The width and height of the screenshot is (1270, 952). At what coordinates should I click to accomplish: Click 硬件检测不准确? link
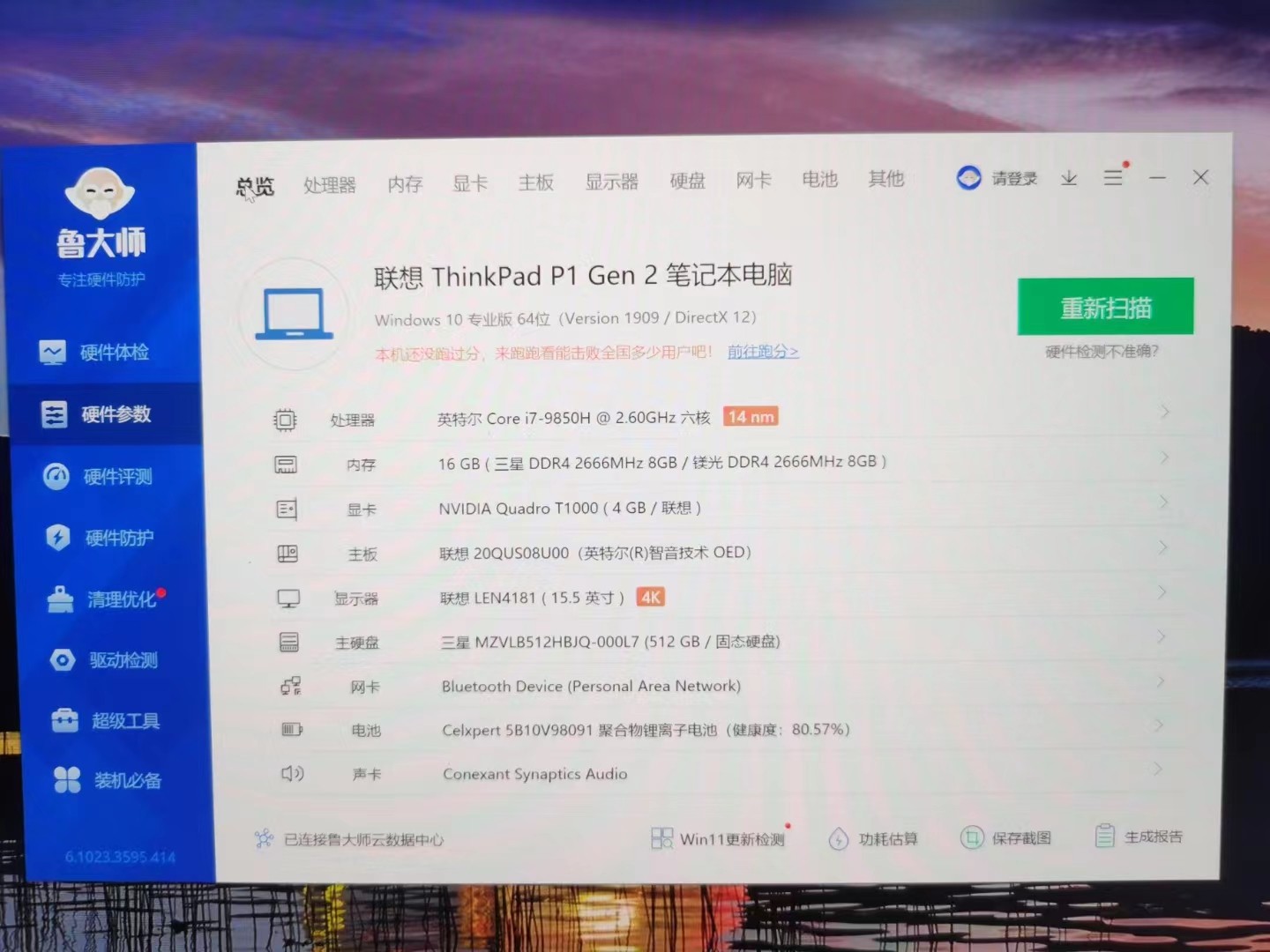coord(1102,351)
